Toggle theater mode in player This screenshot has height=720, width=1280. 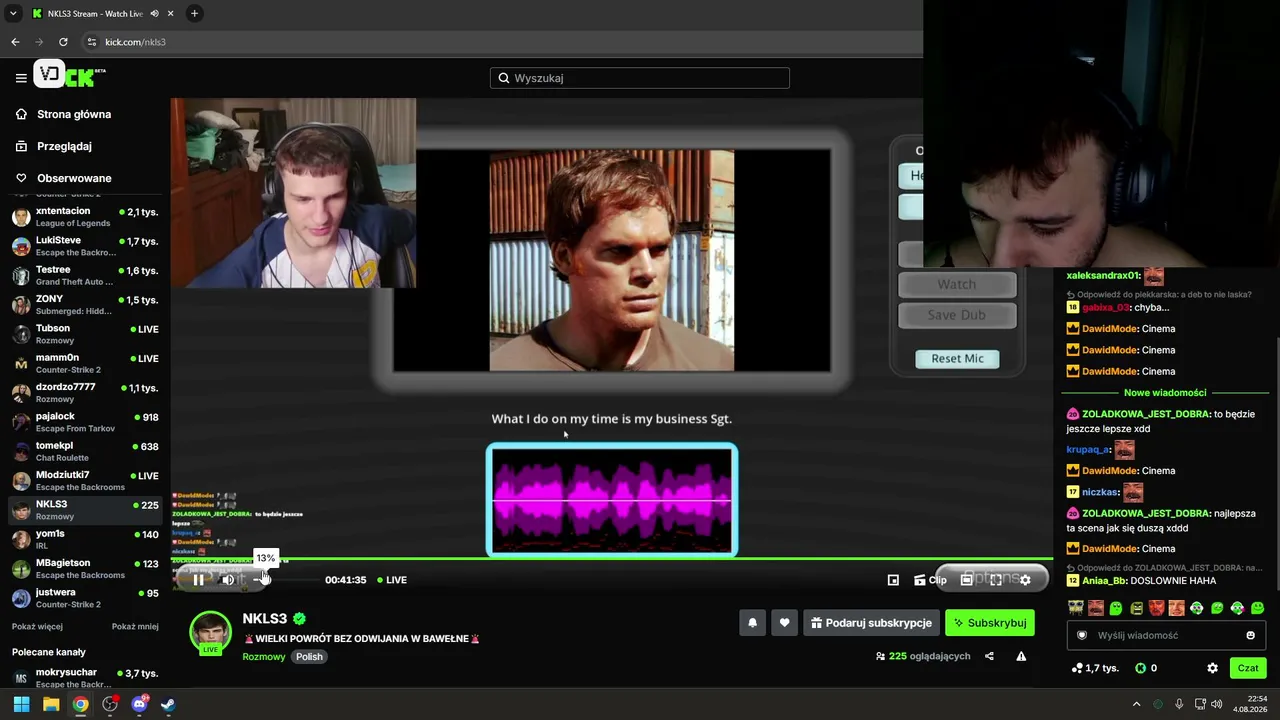coord(967,580)
